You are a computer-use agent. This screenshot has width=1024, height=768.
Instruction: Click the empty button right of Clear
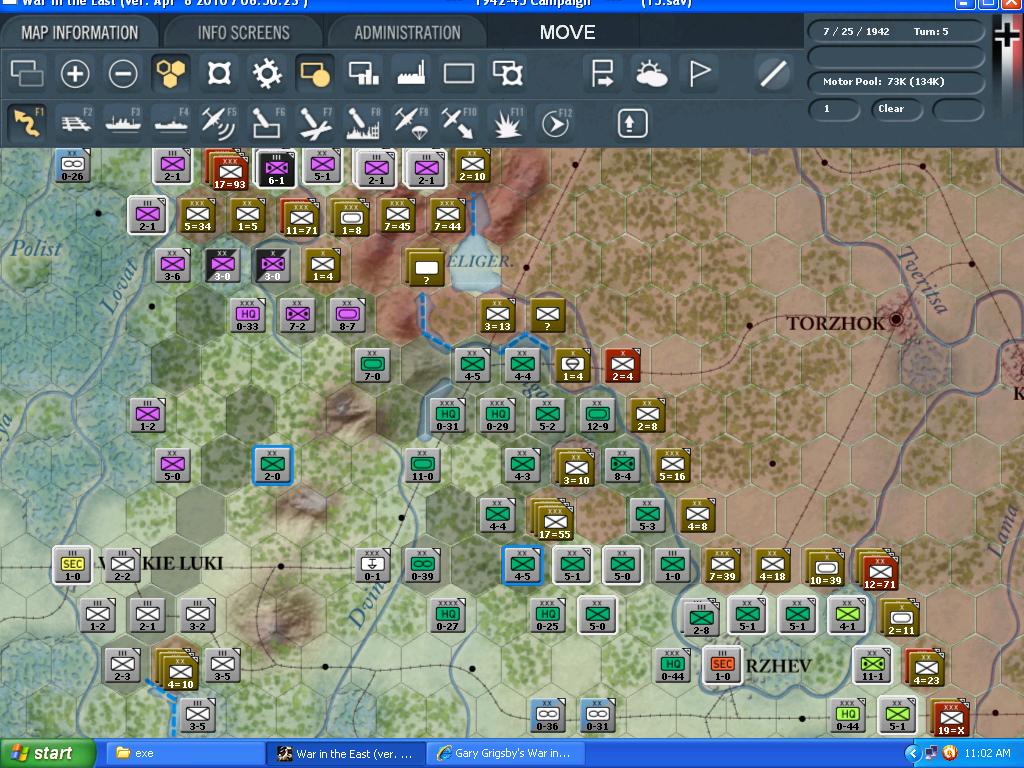tap(958, 109)
